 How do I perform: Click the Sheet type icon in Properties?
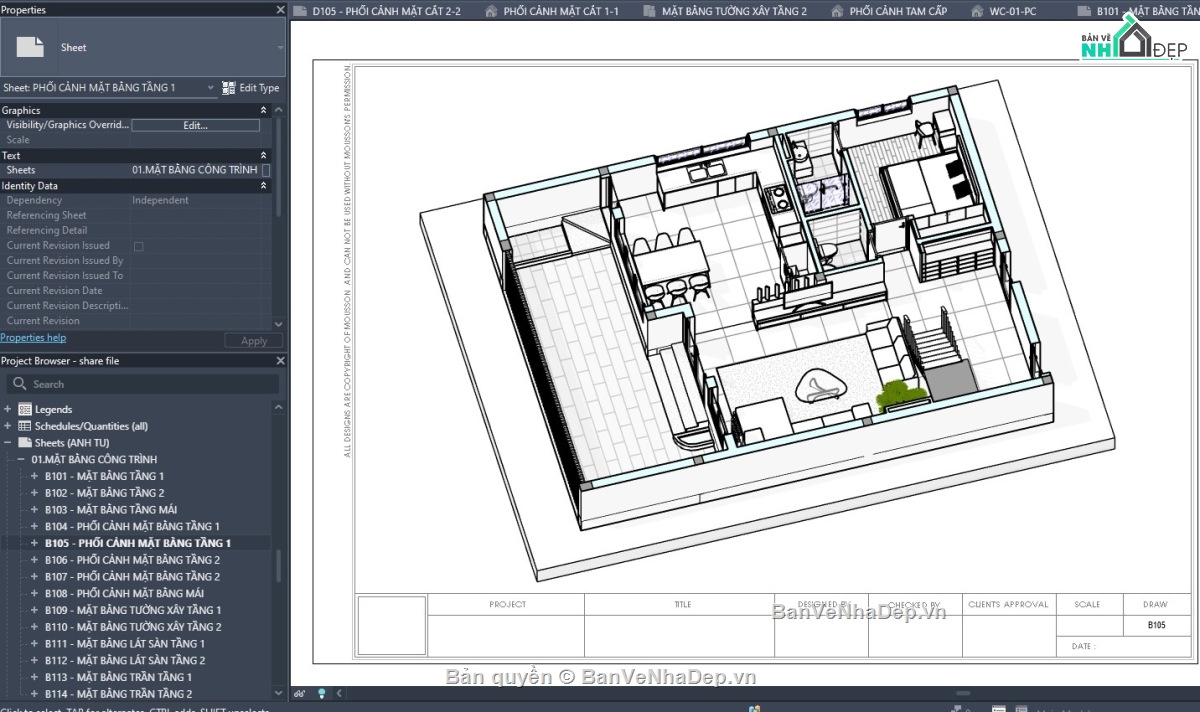point(31,47)
